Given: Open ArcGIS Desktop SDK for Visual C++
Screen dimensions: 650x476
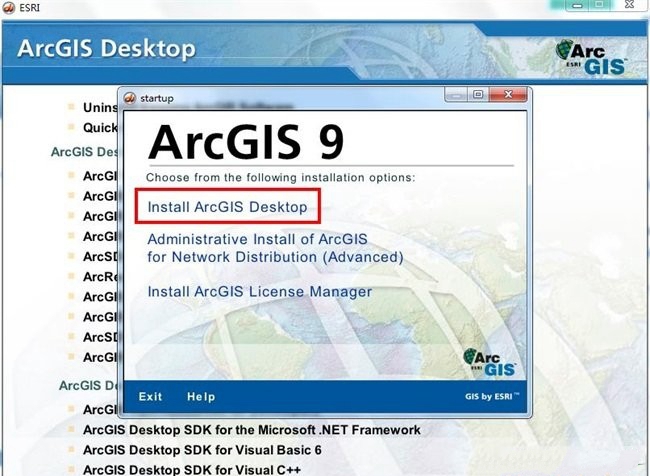Looking at the screenshot, I should [x=192, y=470].
